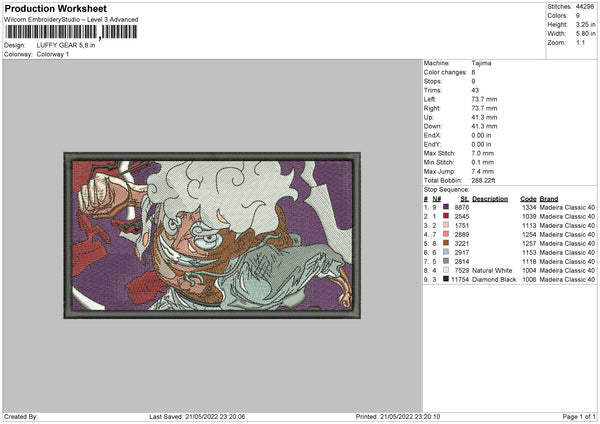Click the EndX value 0.00 in
Viewport: 600px width, 424px height.
coord(481,135)
